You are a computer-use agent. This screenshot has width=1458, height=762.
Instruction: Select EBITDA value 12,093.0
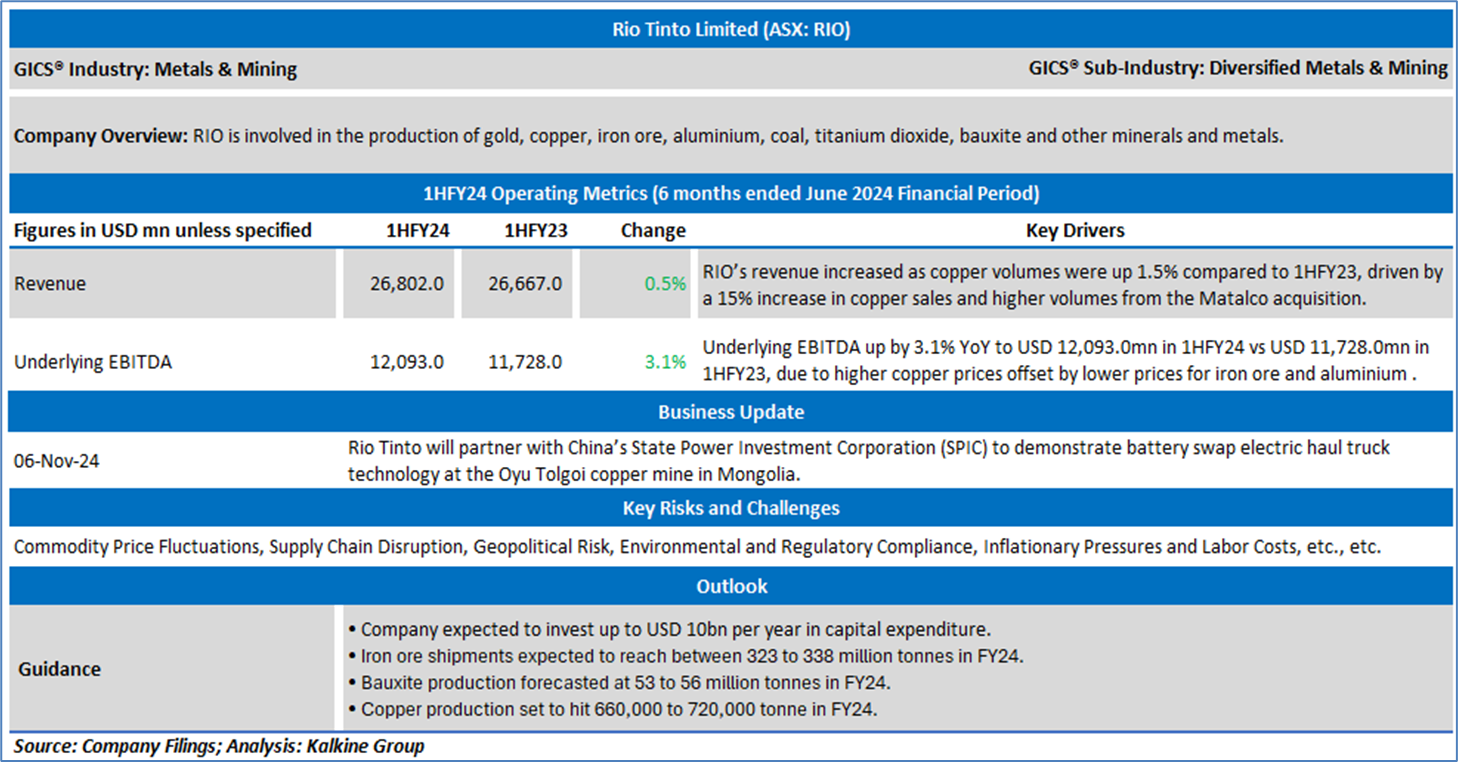[406, 362]
